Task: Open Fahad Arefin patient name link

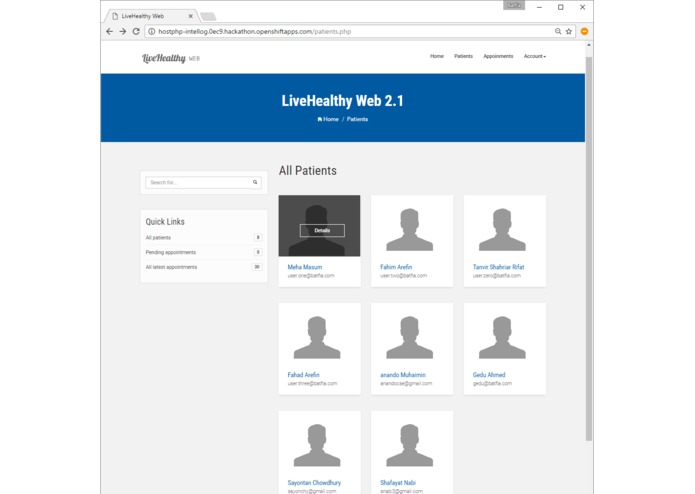Action: [x=303, y=375]
